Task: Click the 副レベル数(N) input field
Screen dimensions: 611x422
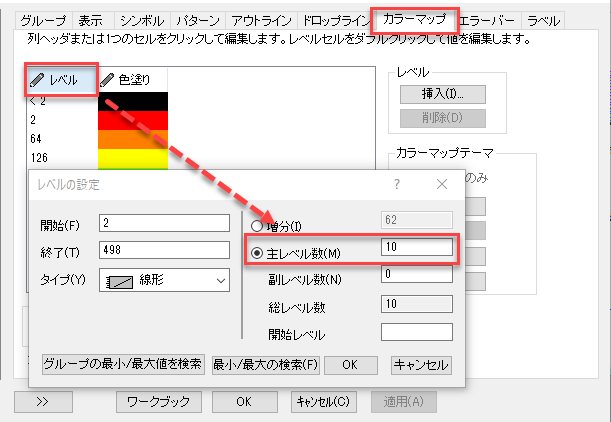Action: click(x=417, y=274)
